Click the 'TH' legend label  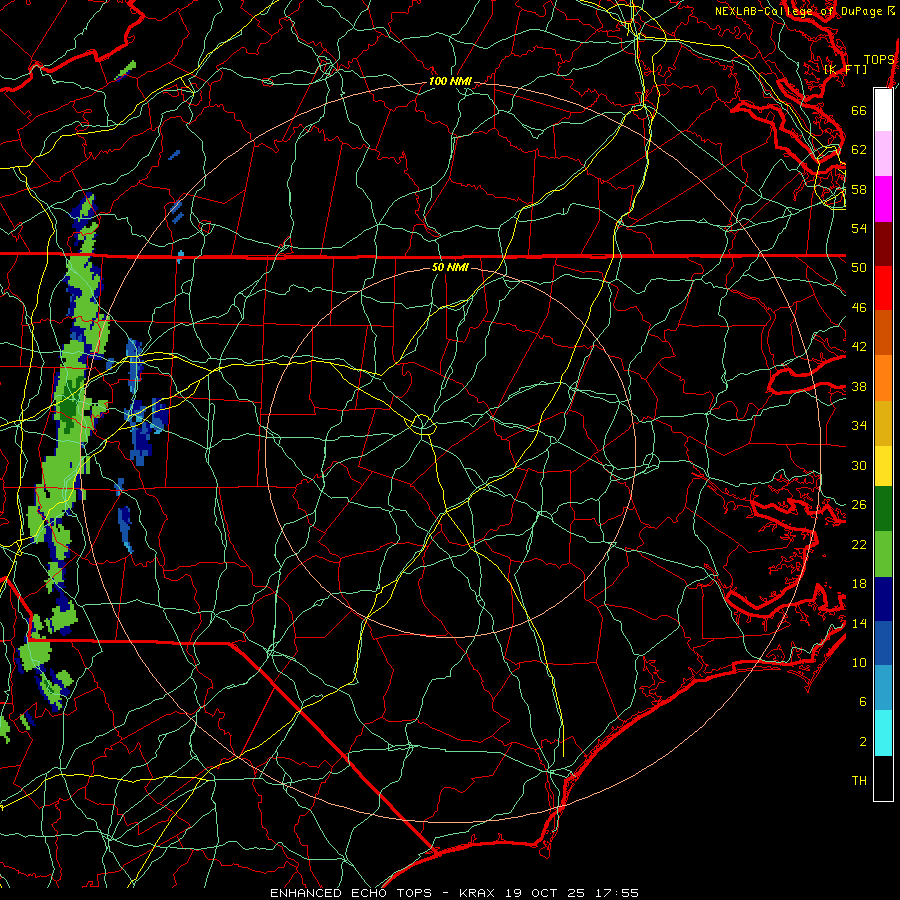coord(859,781)
